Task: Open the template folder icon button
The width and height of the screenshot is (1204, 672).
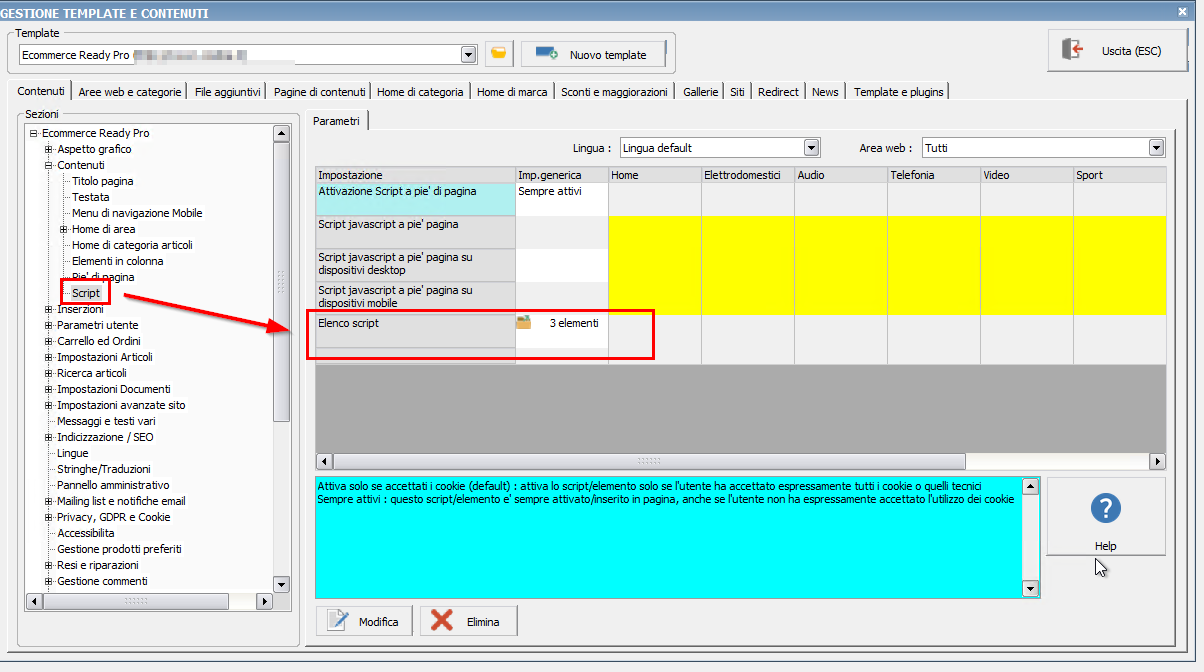Action: click(499, 54)
